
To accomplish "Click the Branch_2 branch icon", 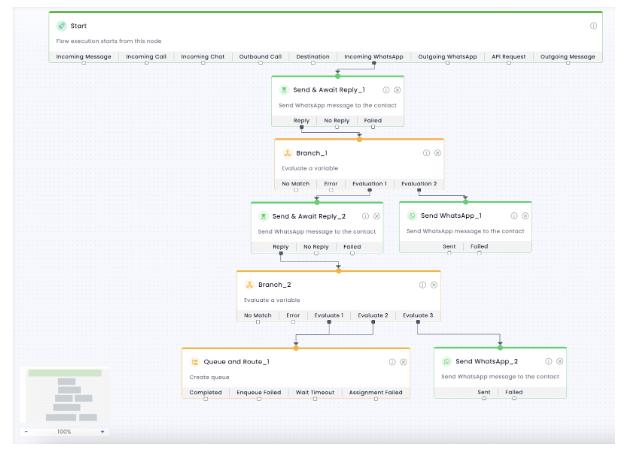I will tap(249, 285).
